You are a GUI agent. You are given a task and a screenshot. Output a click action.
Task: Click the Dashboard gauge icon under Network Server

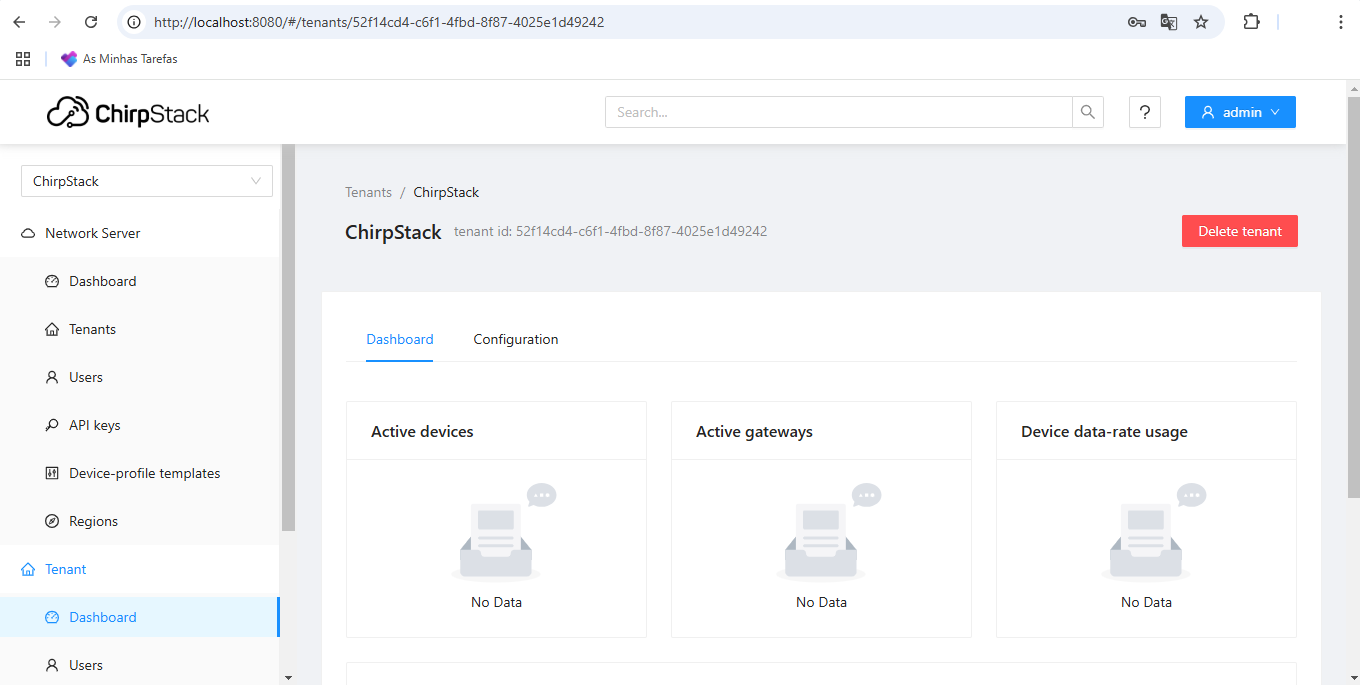52,281
